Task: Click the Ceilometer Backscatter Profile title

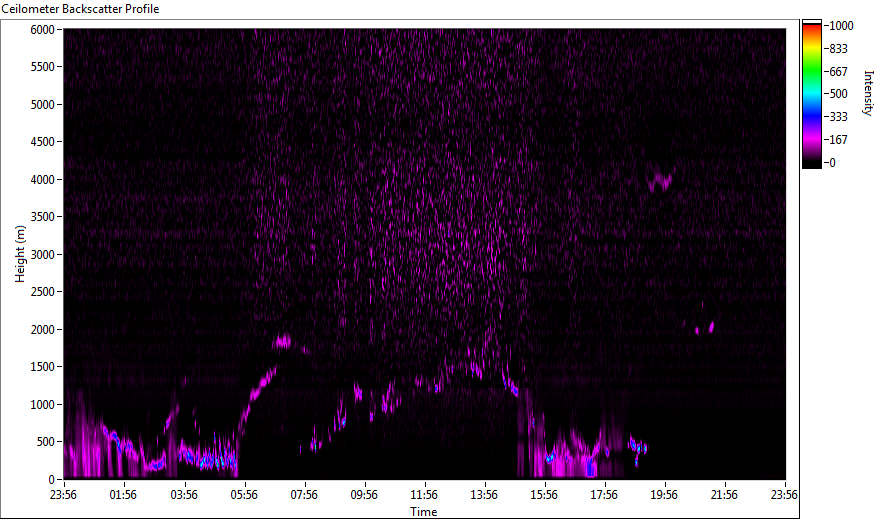Action: [81, 9]
